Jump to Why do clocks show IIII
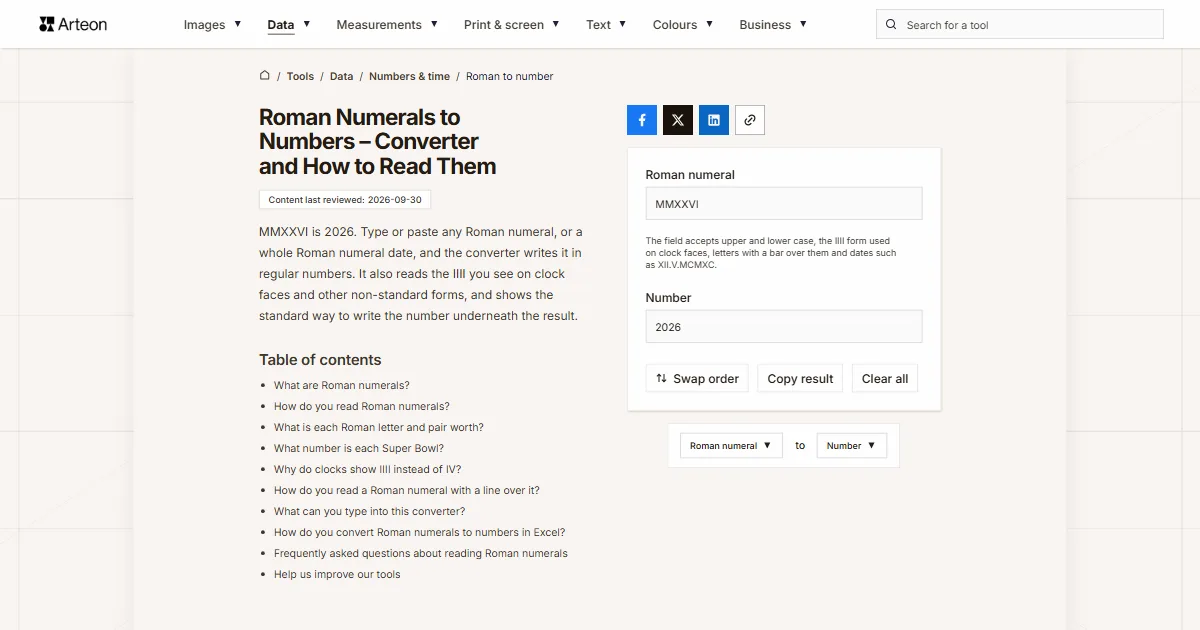The width and height of the screenshot is (1200, 630). pyautogui.click(x=368, y=469)
